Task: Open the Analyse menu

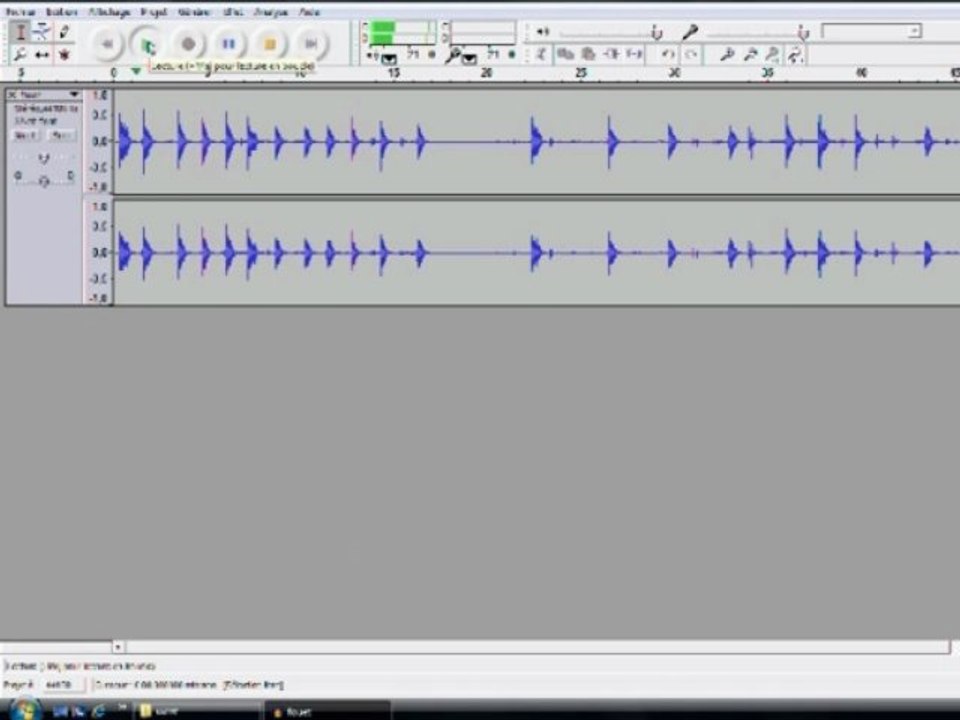Action: coord(271,12)
